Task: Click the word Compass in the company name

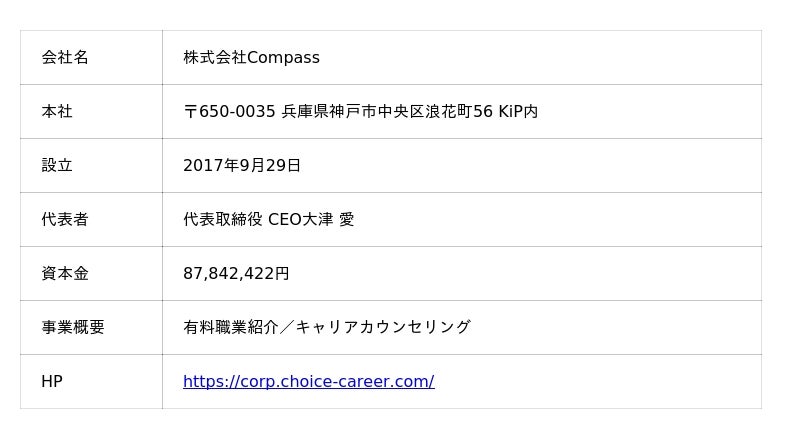Action: [x=283, y=58]
